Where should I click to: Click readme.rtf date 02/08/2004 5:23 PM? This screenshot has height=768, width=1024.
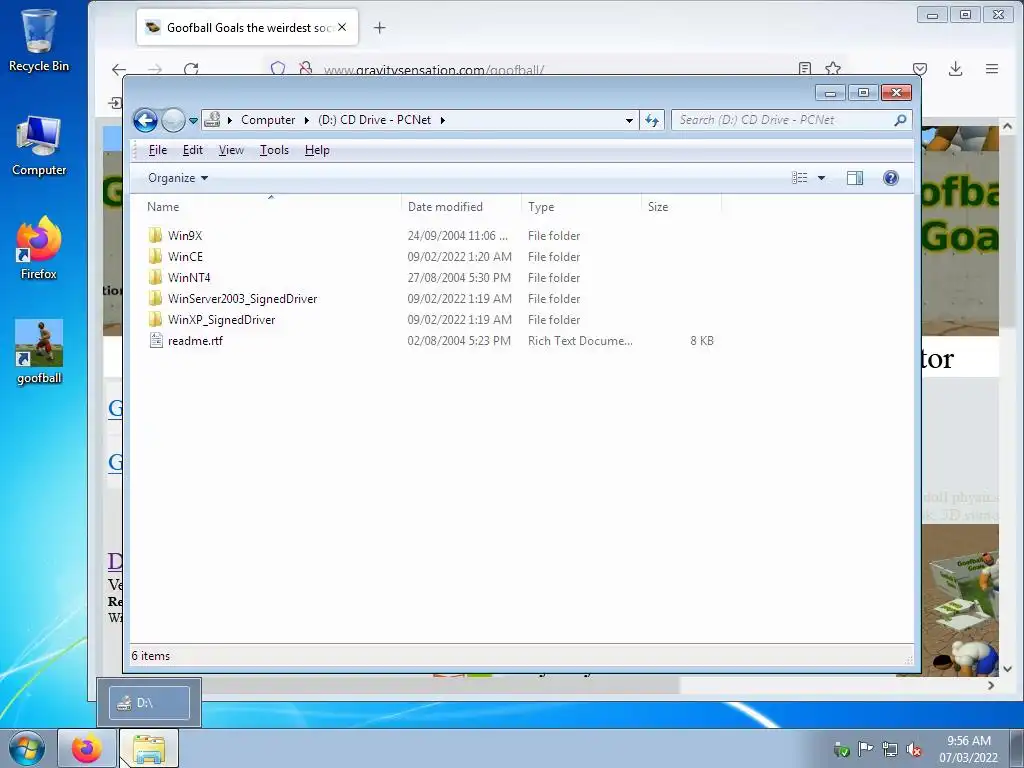(459, 341)
